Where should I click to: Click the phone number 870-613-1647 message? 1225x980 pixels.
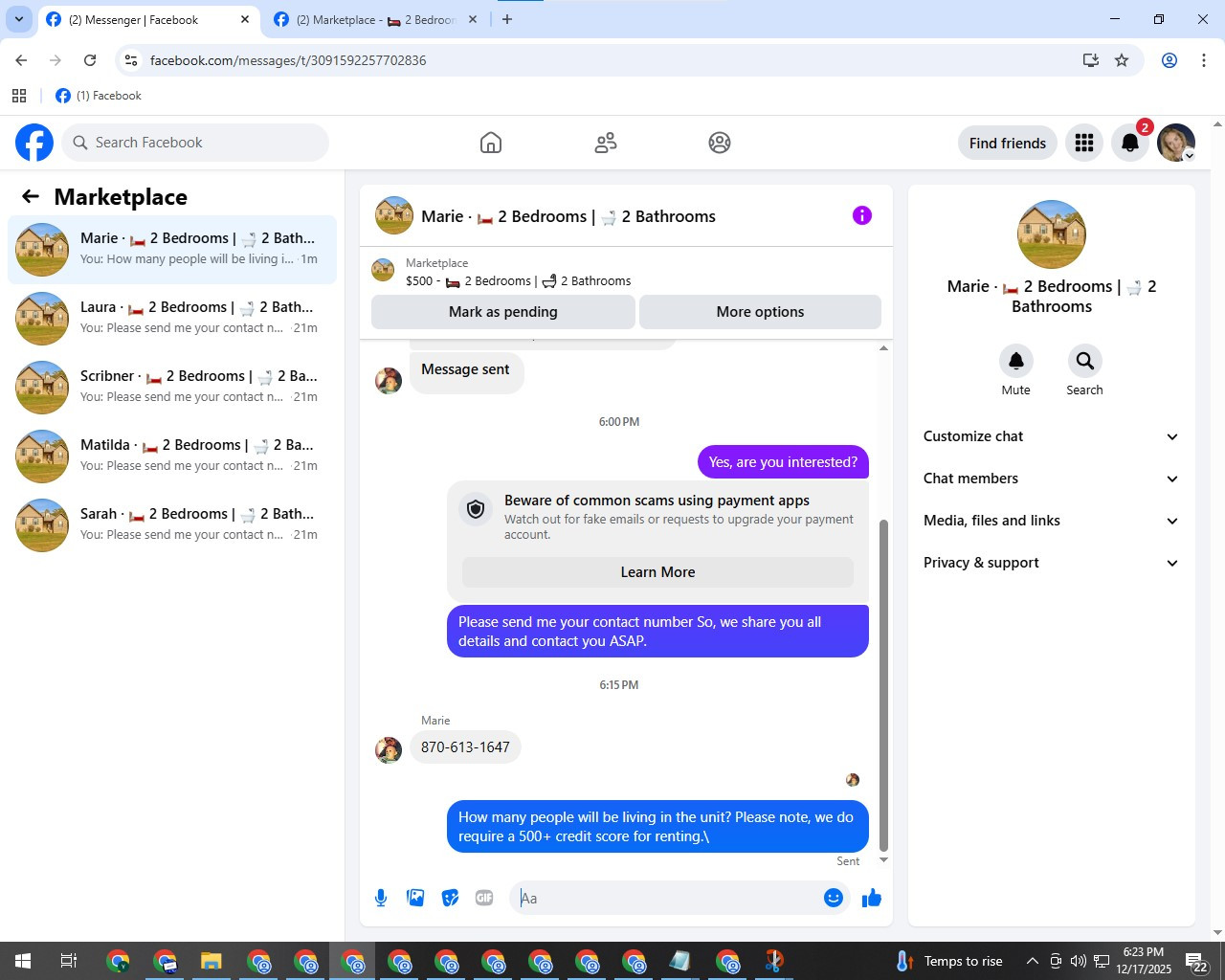click(465, 747)
